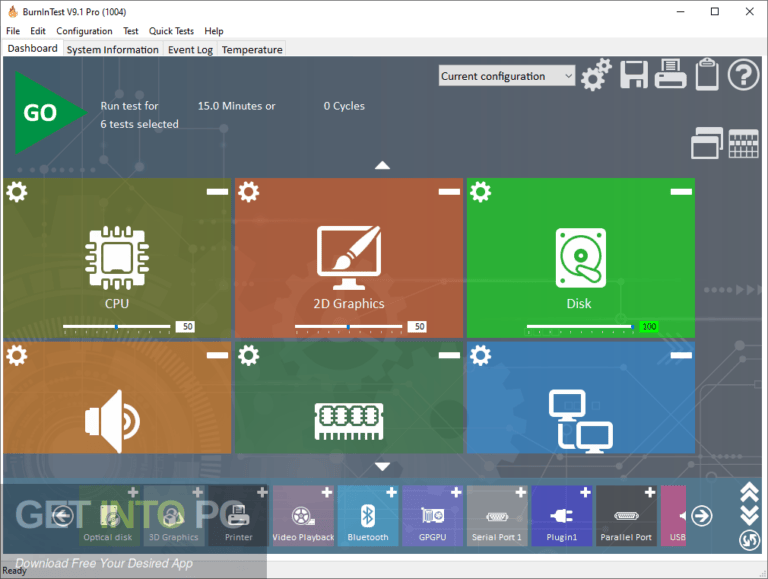Open 2D Graphics test settings gear
Screen dimensions: 768x579
pos(248,192)
